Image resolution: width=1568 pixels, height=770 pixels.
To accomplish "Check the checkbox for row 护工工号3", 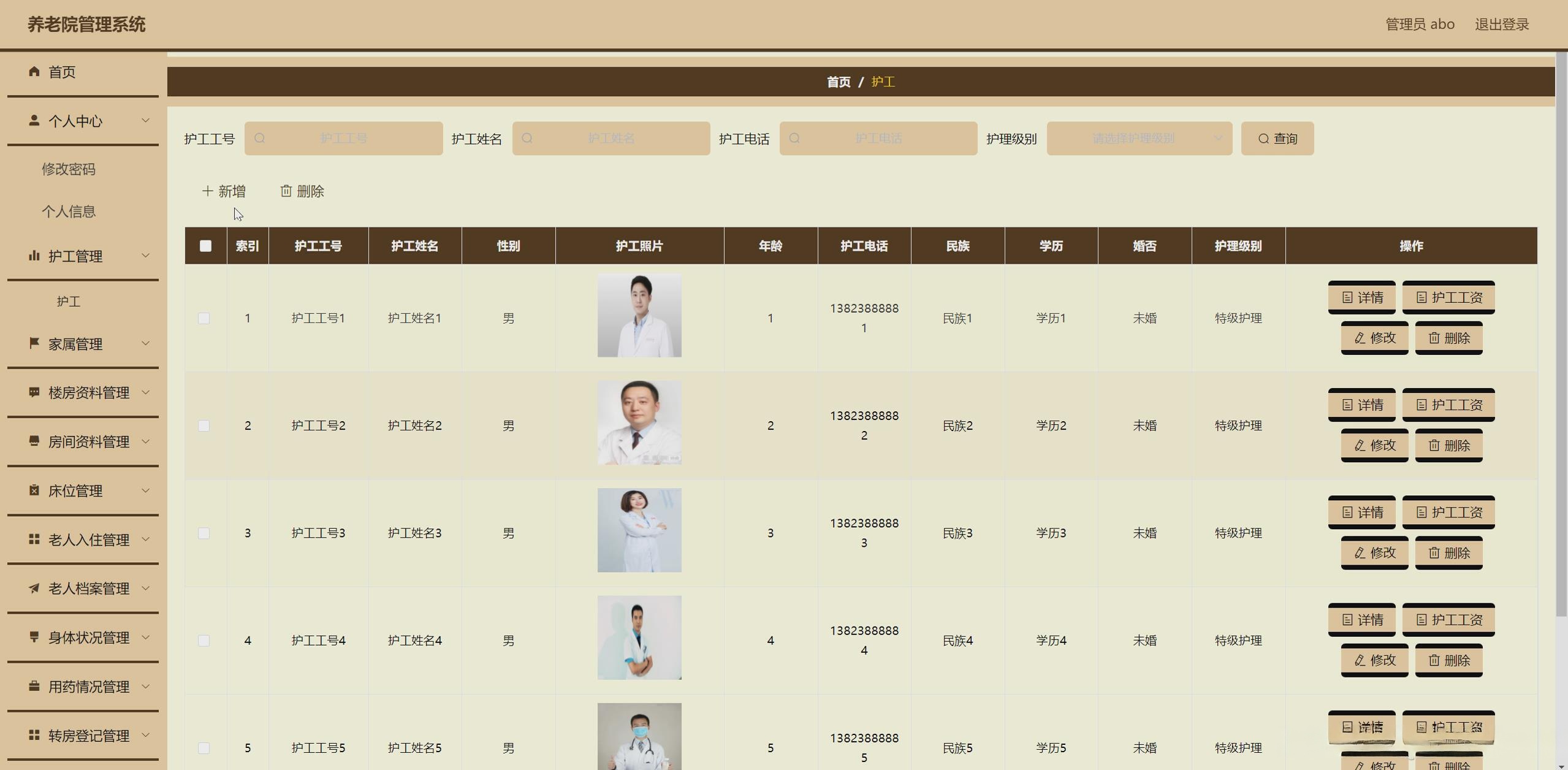I will click(204, 533).
